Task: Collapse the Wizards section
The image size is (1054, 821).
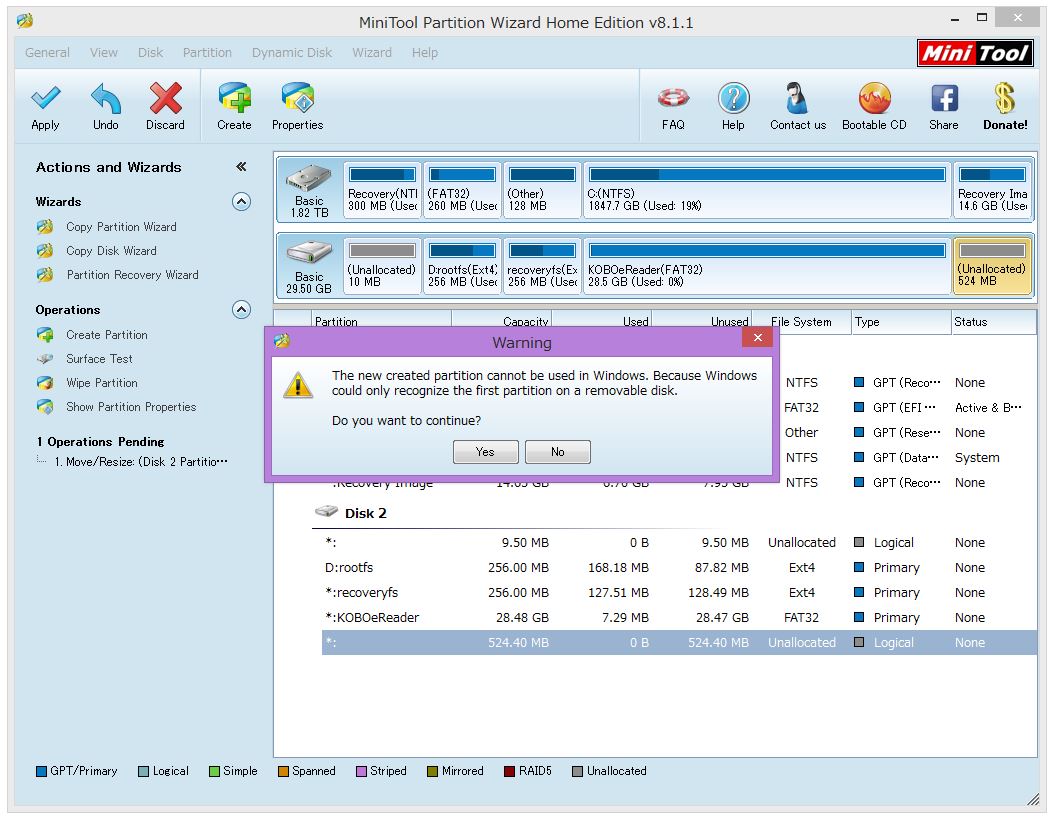Action: [241, 202]
